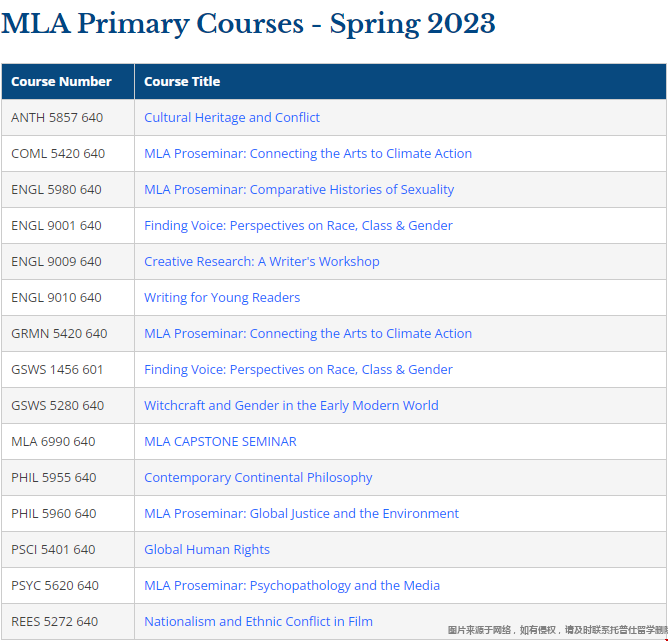
Task: Click the MLA Primary Courses - Spring 2023 heading
Action: (248, 23)
